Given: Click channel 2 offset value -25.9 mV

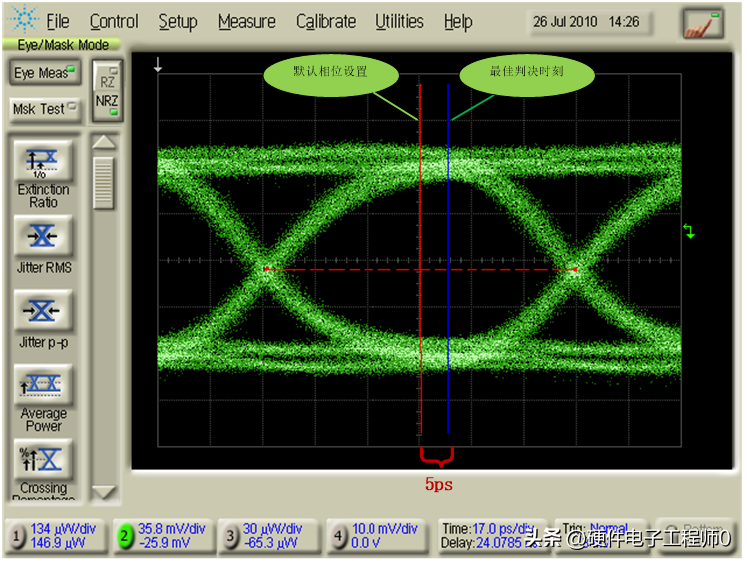Looking at the screenshot, I should [x=164, y=543].
